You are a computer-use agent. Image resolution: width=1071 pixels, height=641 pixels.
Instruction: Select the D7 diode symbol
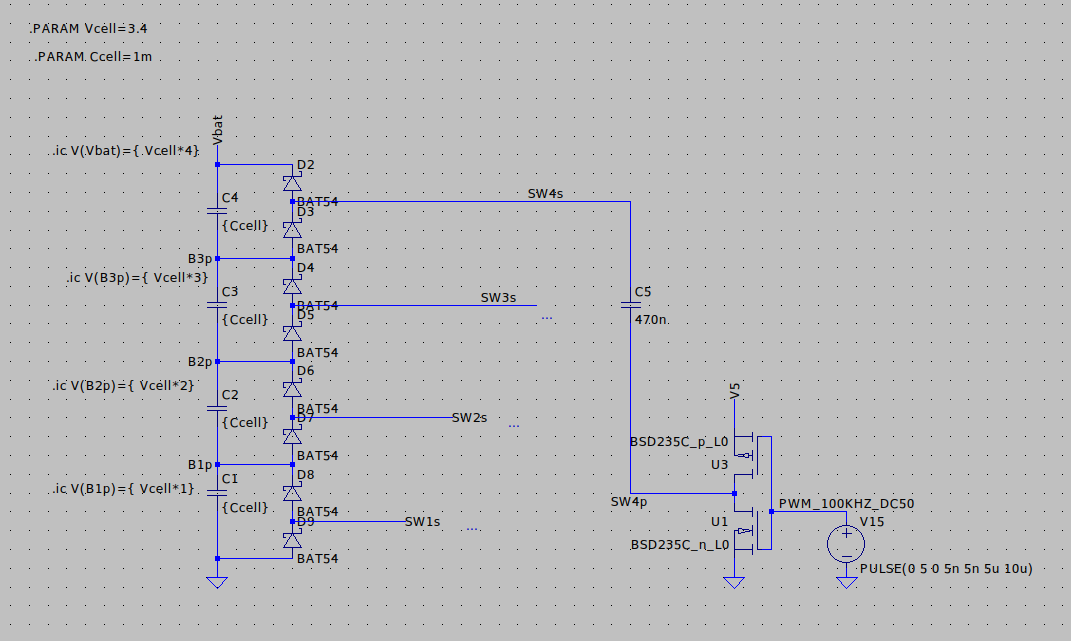click(x=292, y=436)
